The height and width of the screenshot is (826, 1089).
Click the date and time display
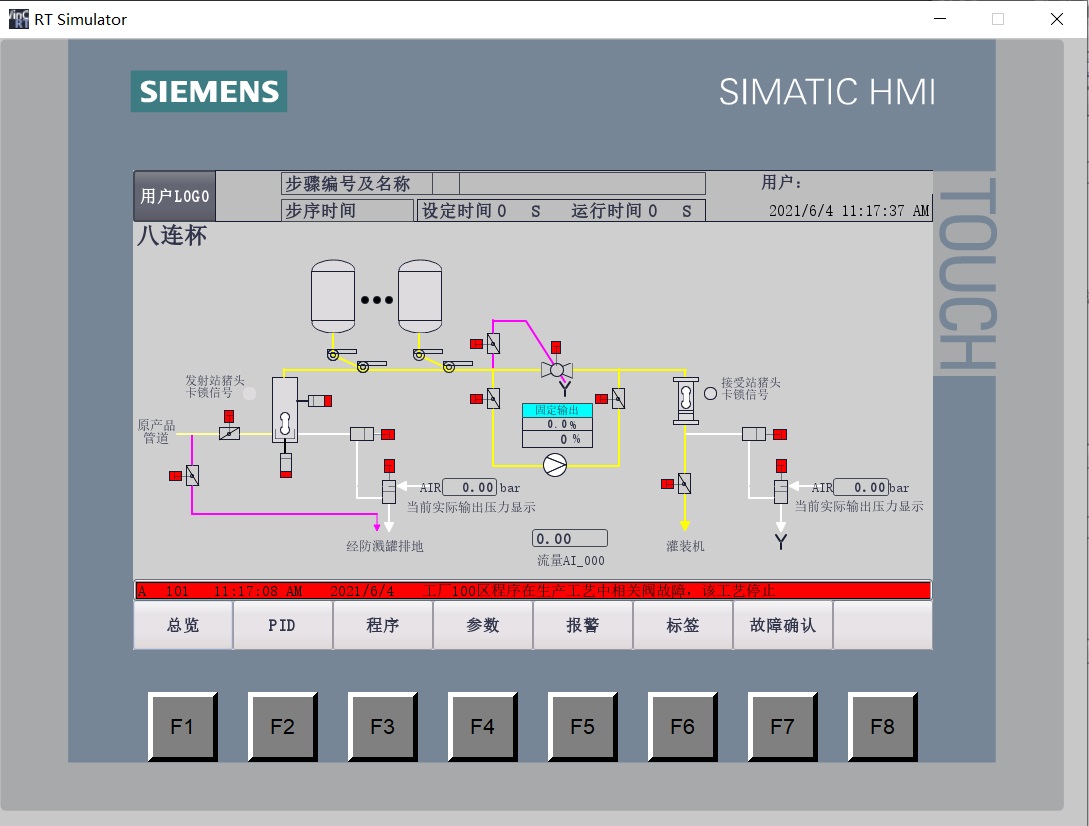(x=849, y=210)
